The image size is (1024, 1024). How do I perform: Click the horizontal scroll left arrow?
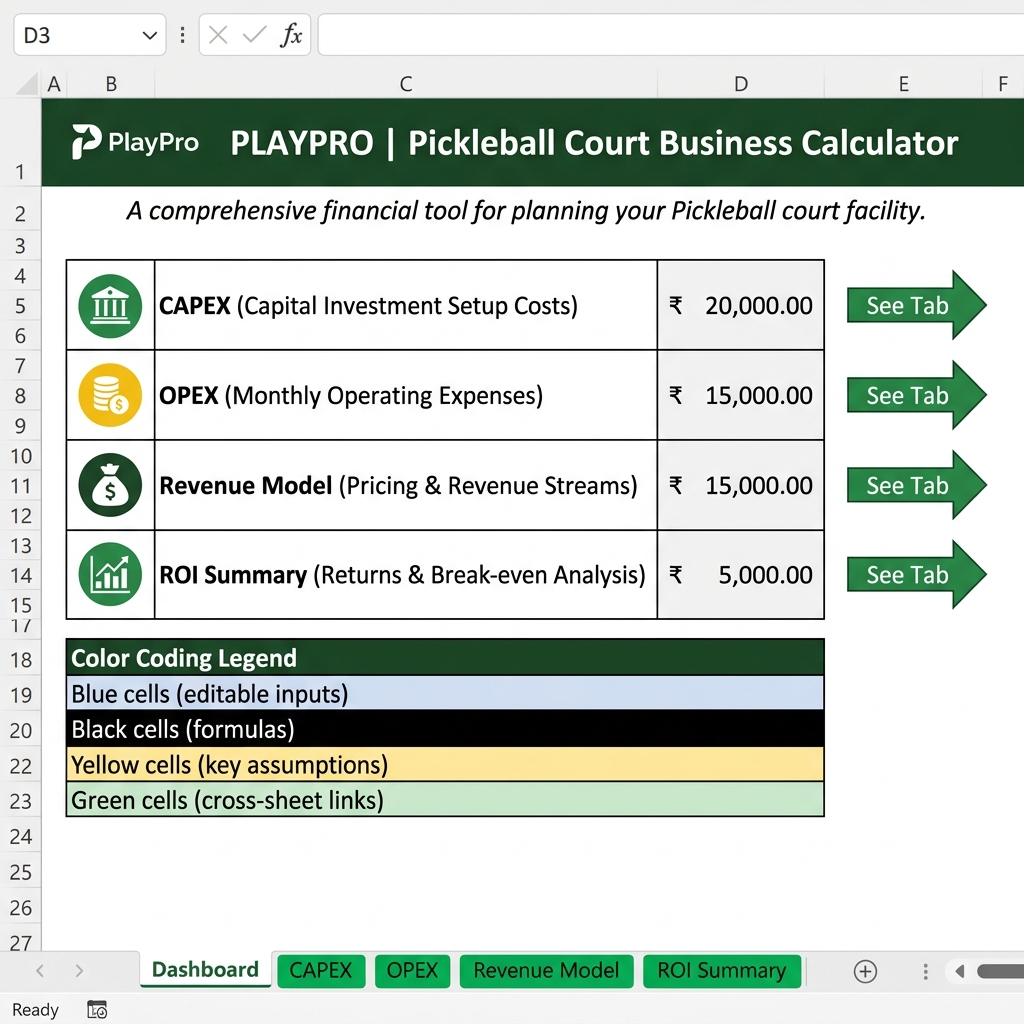pyautogui.click(x=959, y=971)
